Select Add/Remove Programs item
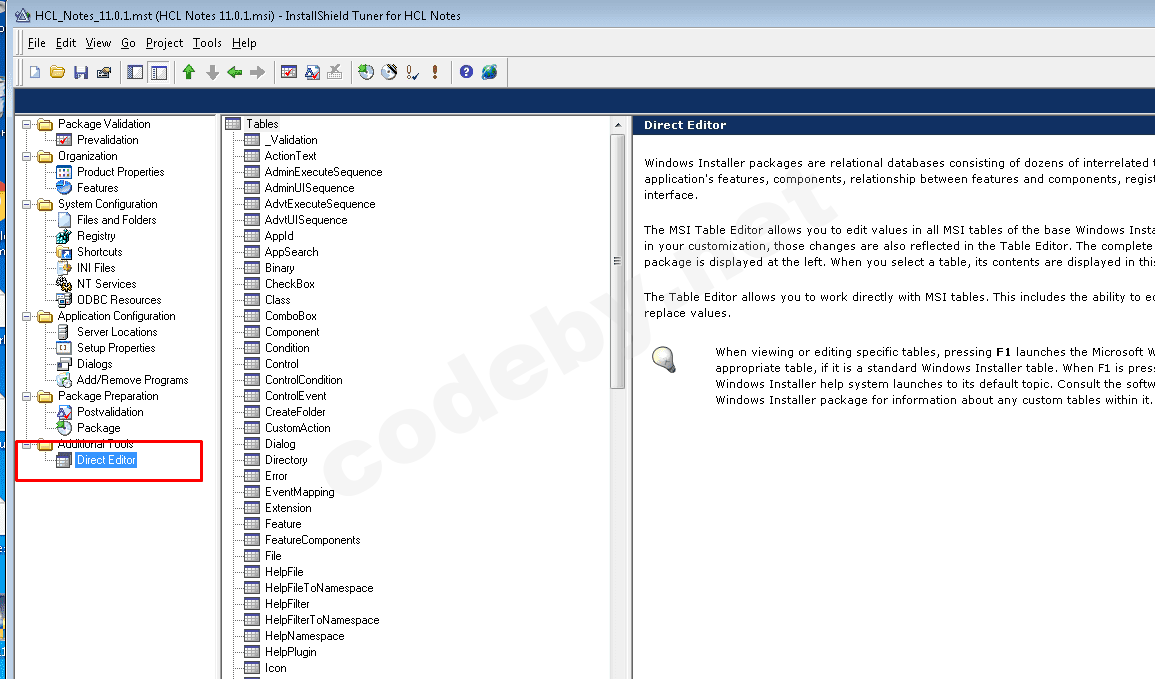1155x679 pixels. 133,380
